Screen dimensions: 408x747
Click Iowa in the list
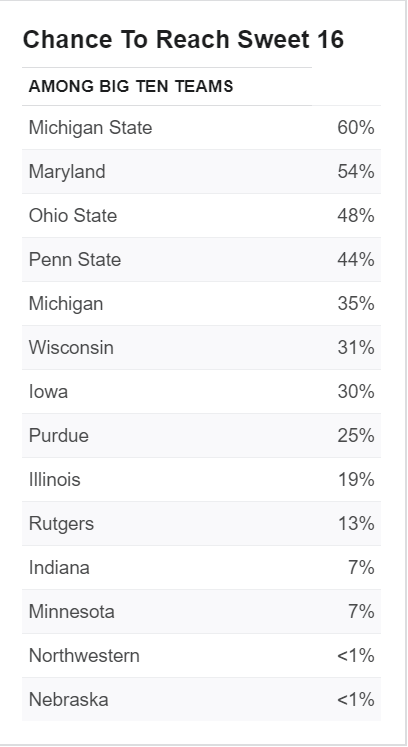pyautogui.click(x=48, y=392)
